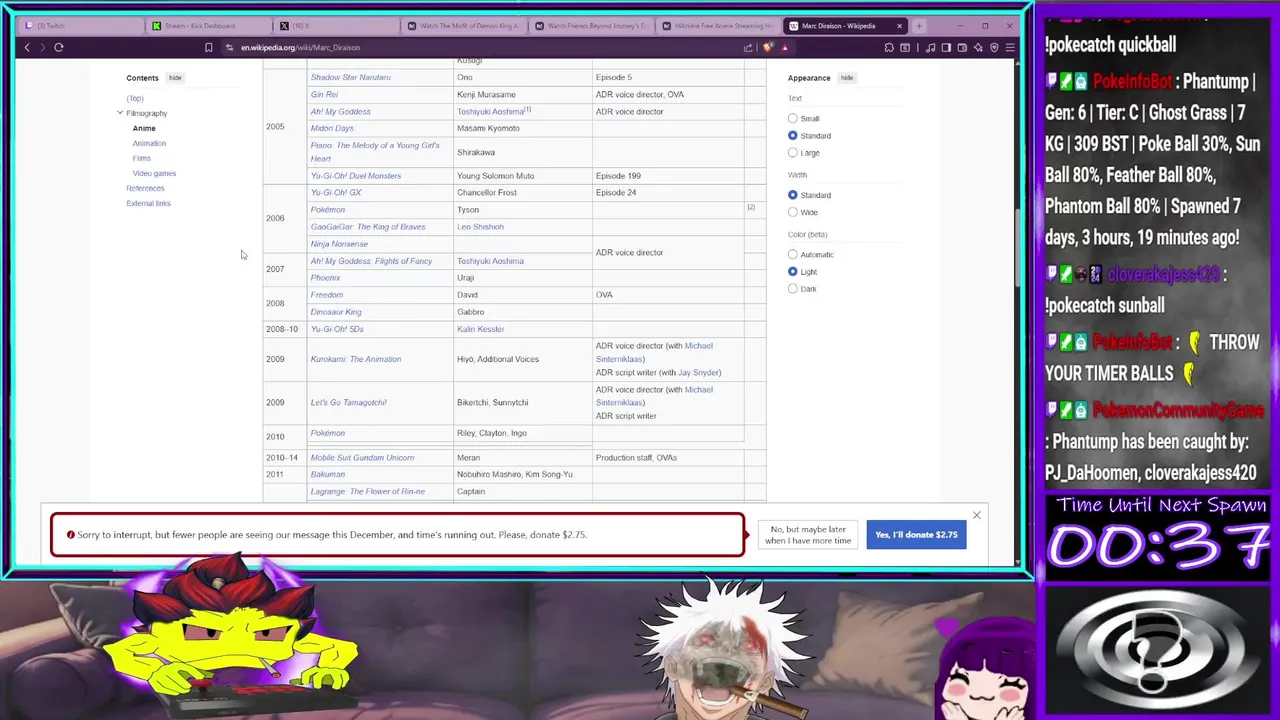This screenshot has width=1280, height=720.
Task: Jump to (Top) in contents
Action: 135,98
